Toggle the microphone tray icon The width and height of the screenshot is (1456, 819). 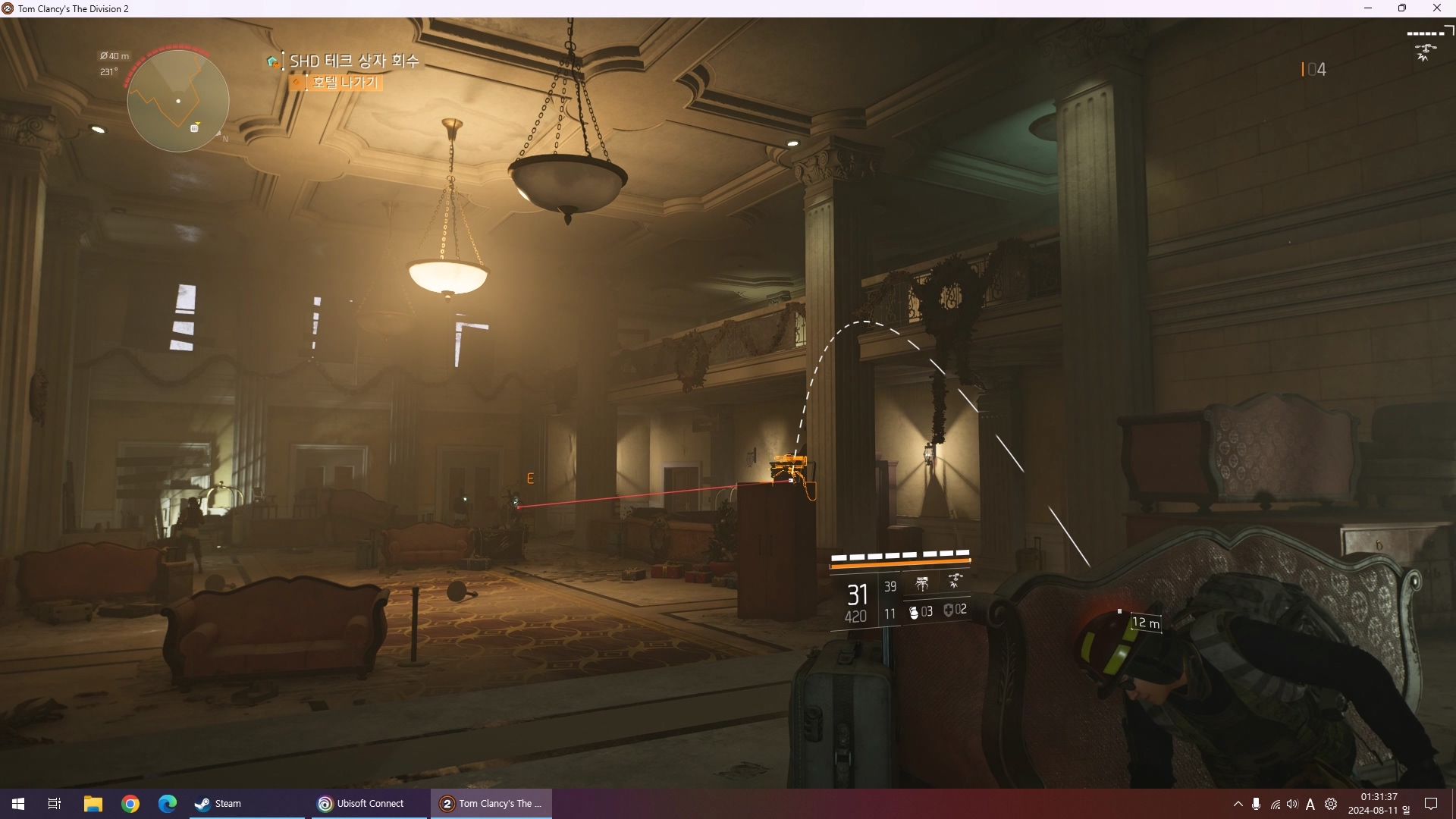point(1257,804)
